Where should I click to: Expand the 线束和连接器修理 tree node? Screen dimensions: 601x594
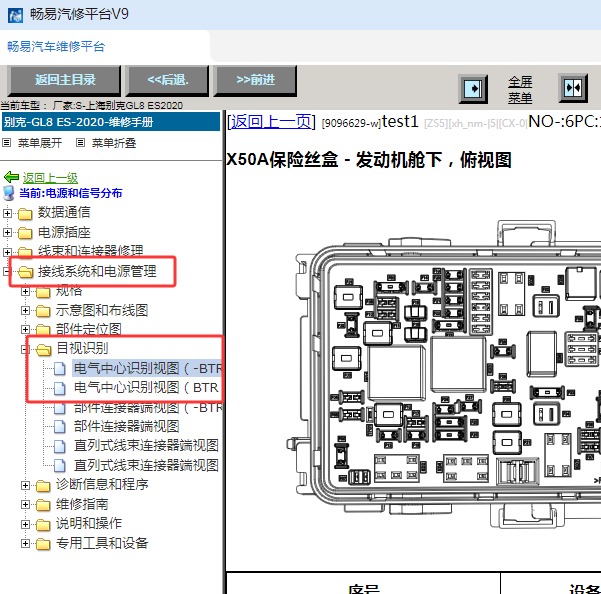click(x=7, y=252)
